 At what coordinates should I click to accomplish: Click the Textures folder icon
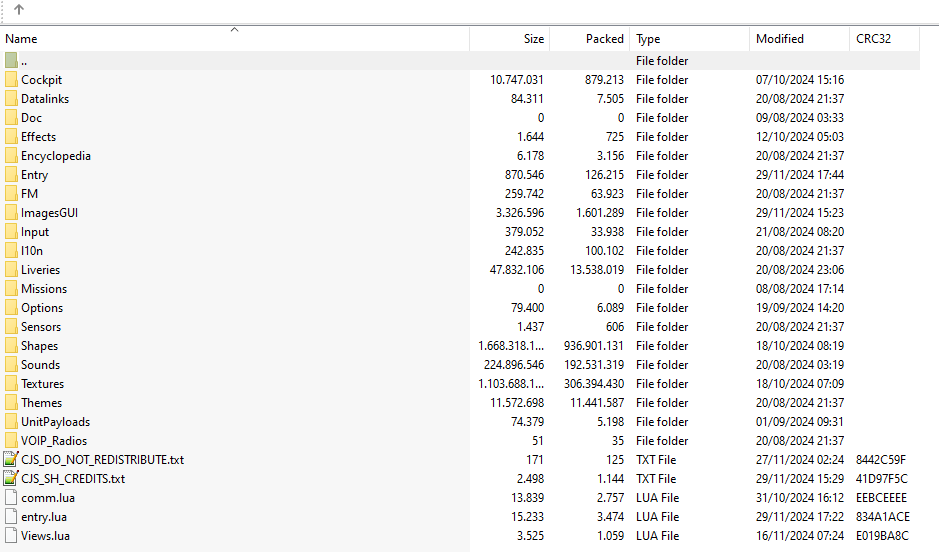(x=11, y=383)
